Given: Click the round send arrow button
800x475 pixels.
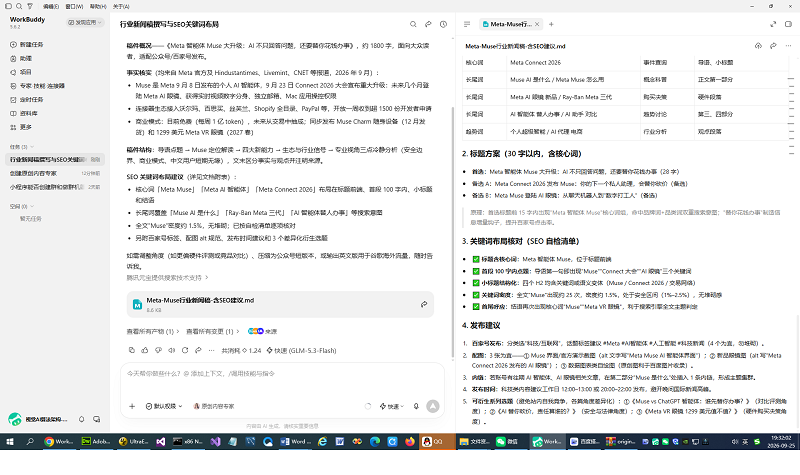Looking at the screenshot, I should (433, 406).
